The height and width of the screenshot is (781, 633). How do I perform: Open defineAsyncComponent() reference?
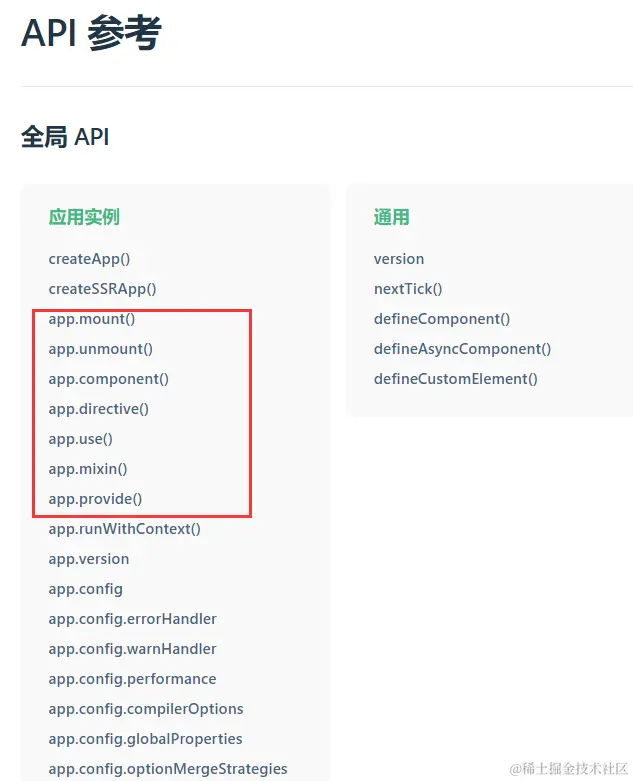click(462, 349)
